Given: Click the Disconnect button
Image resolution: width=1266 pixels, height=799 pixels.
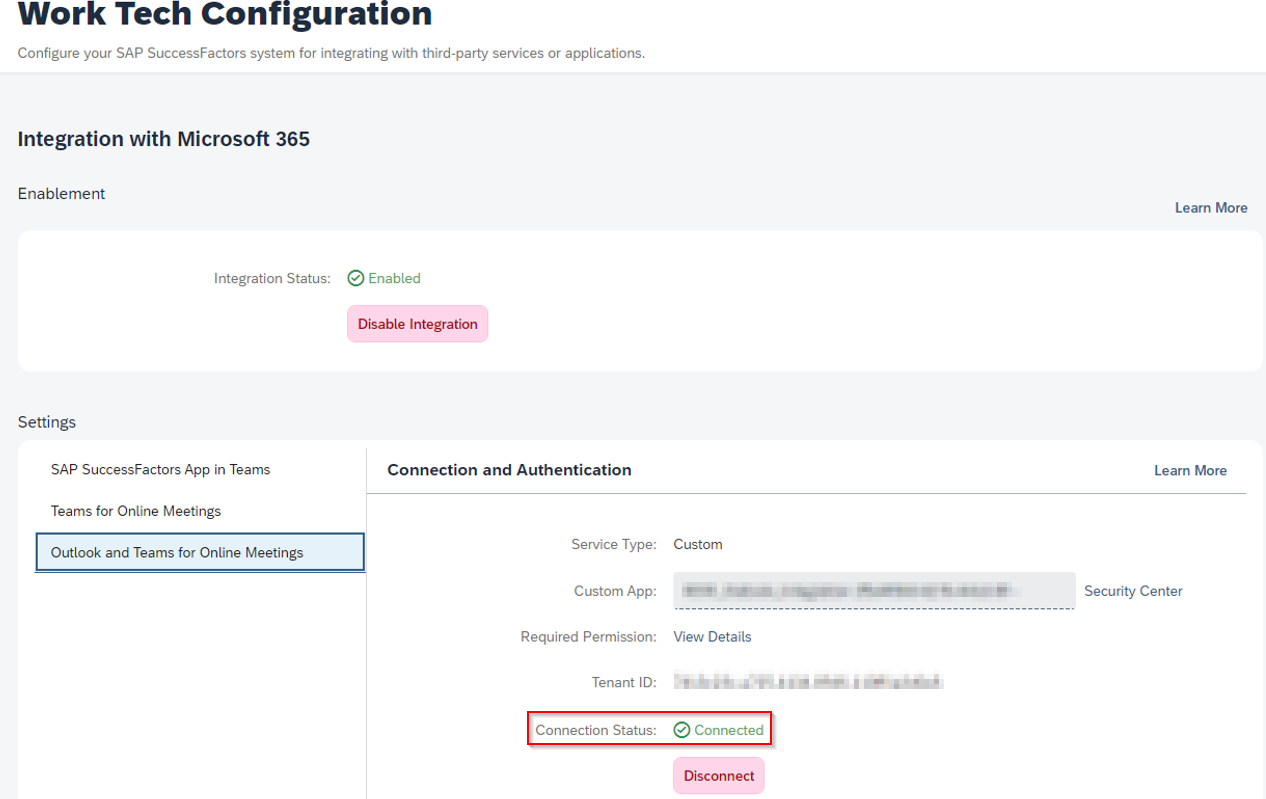Looking at the screenshot, I should pyautogui.click(x=719, y=776).
